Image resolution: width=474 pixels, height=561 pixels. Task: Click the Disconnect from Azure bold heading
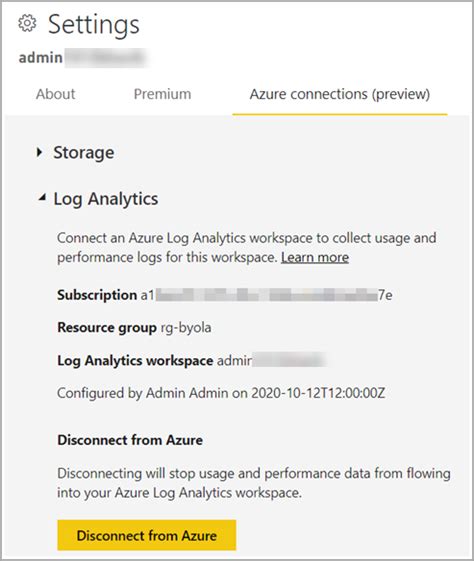tap(130, 440)
